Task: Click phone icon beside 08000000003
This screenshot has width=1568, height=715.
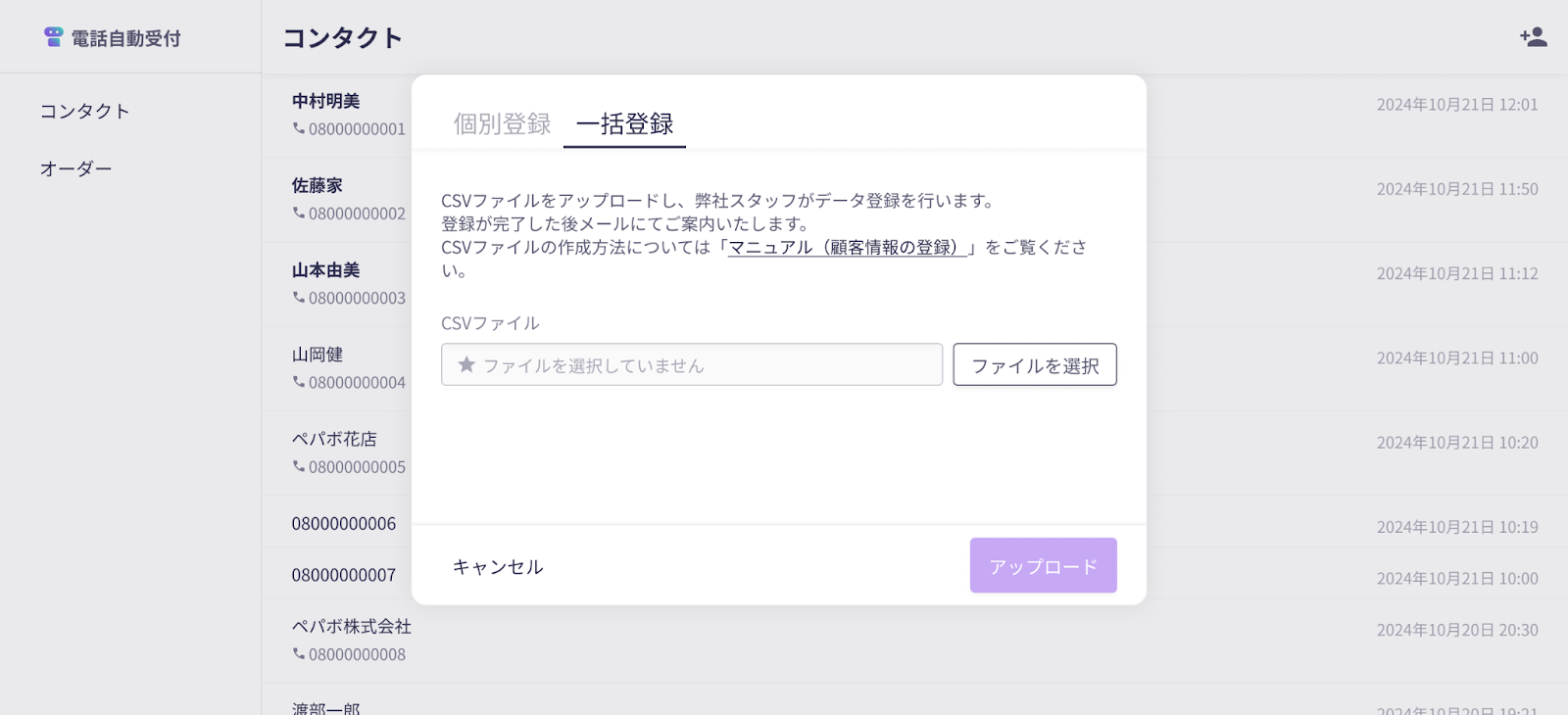Action: (299, 297)
